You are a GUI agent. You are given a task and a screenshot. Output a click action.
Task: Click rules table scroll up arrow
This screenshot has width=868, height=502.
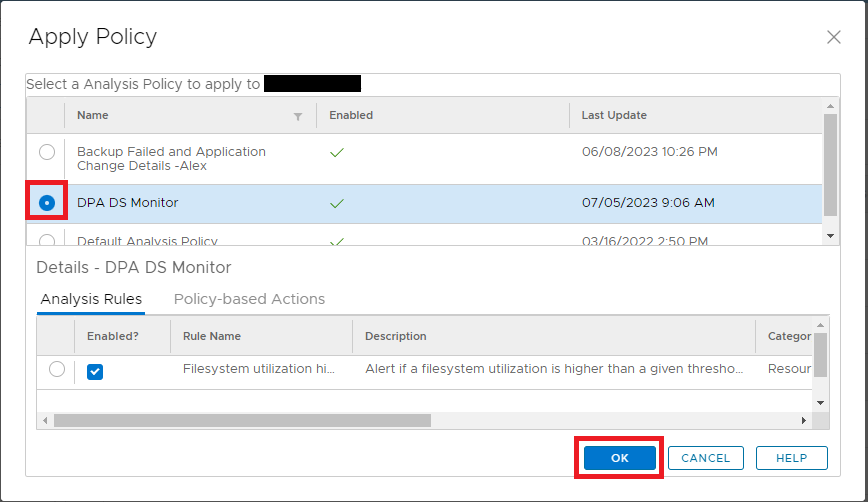tap(820, 325)
